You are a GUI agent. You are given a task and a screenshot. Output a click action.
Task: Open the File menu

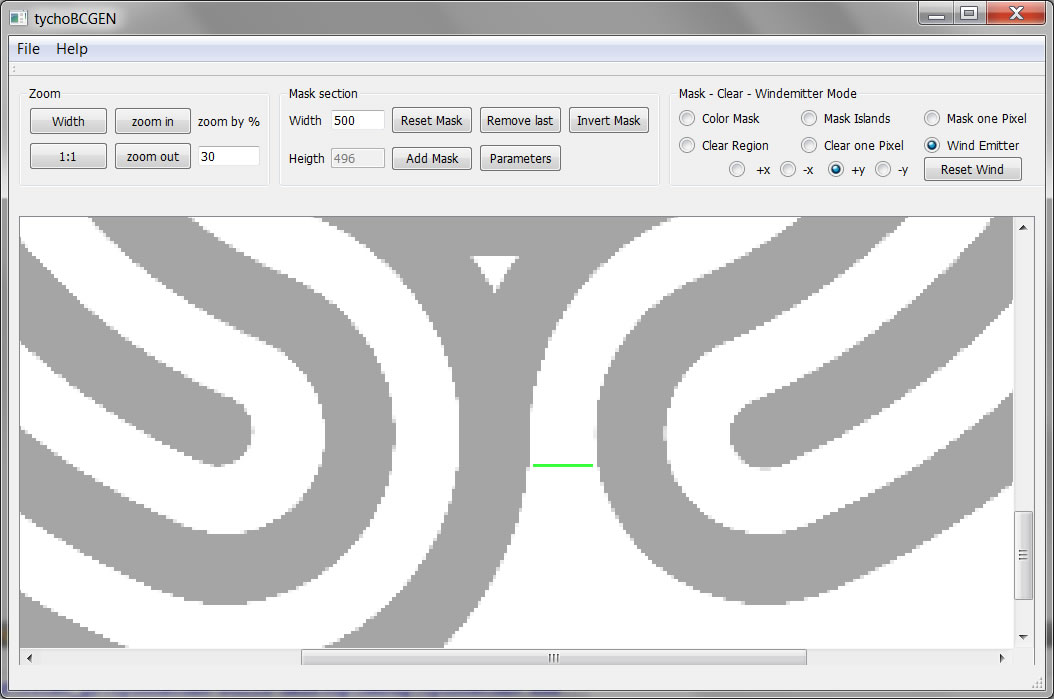28,49
